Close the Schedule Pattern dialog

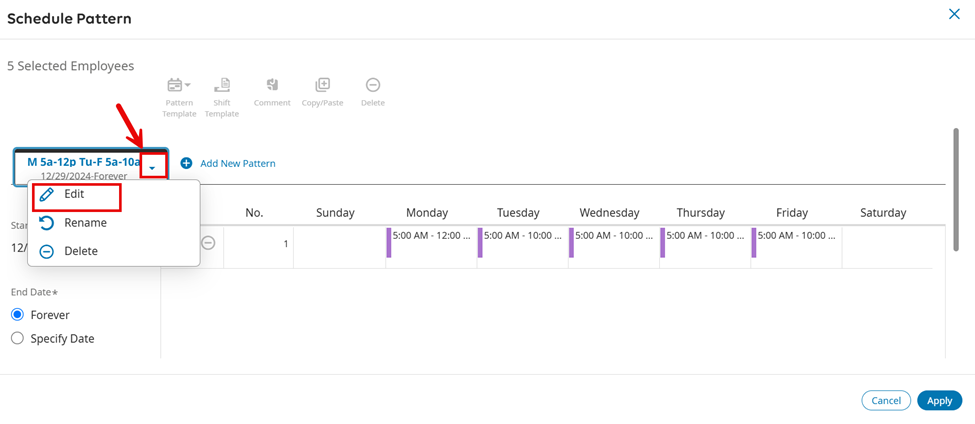click(x=954, y=14)
